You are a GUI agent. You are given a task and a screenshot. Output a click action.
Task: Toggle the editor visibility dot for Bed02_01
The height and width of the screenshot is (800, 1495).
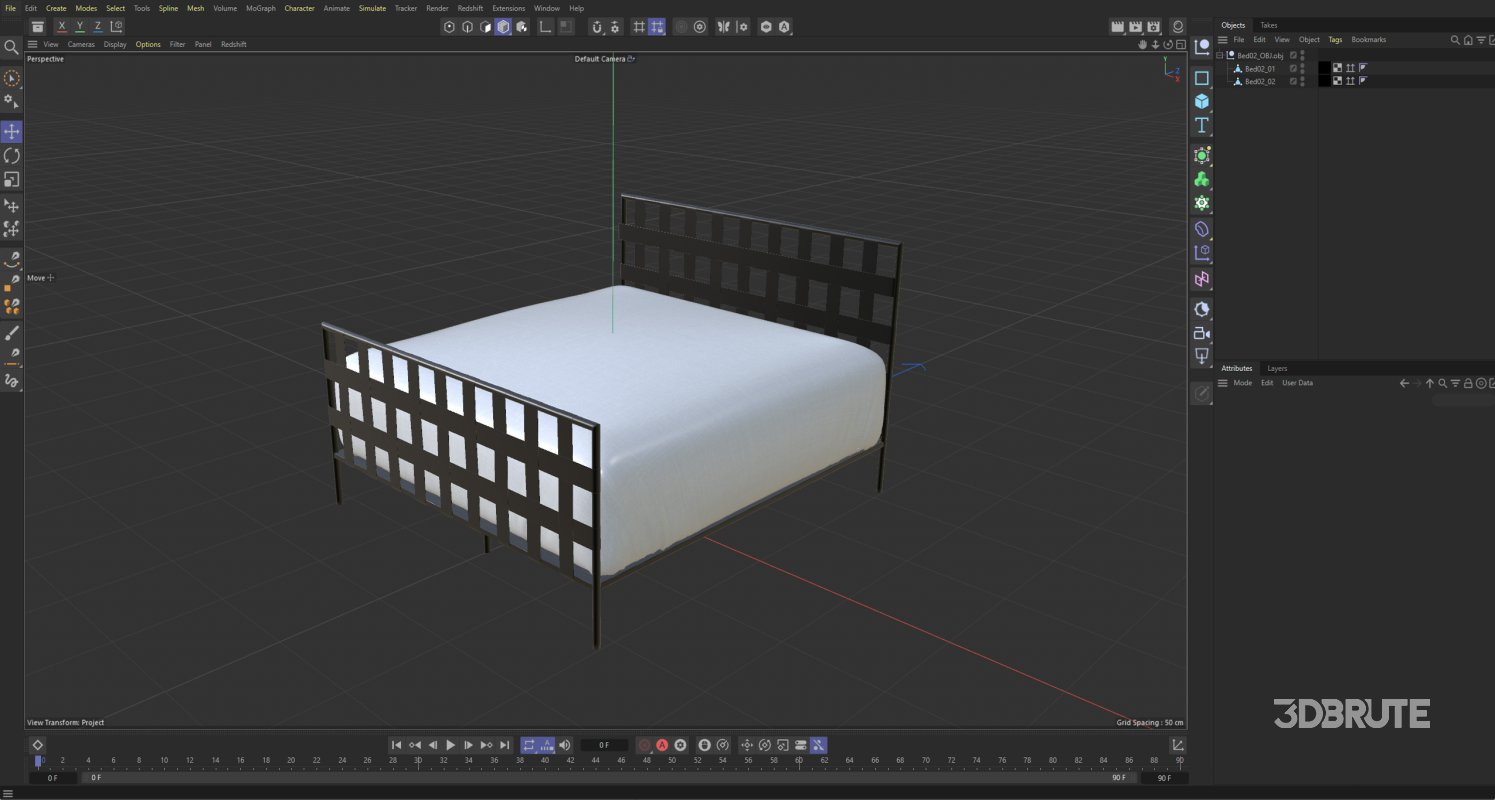click(x=1302, y=66)
